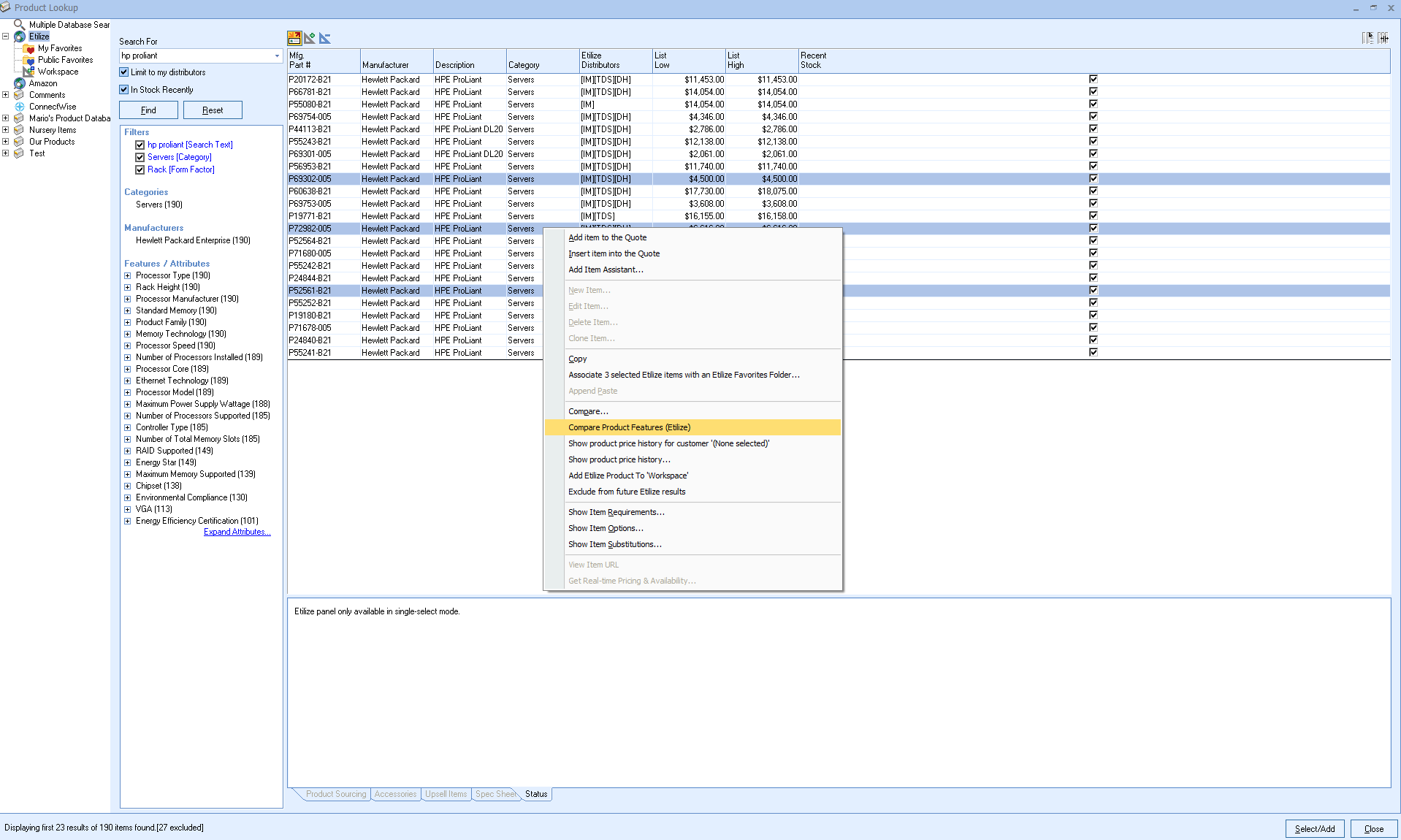
Task: Toggle the In Stock Recently checkbox
Action: point(124,90)
